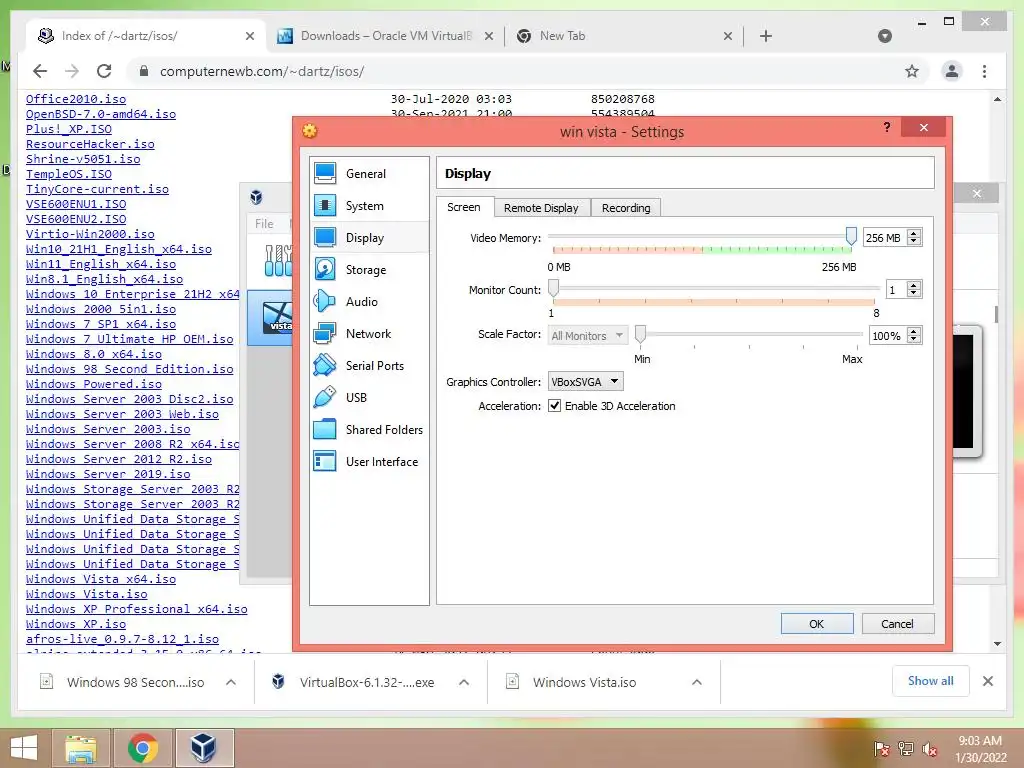Close the downloads bar
Screen dimensions: 1024x768
coord(988,681)
